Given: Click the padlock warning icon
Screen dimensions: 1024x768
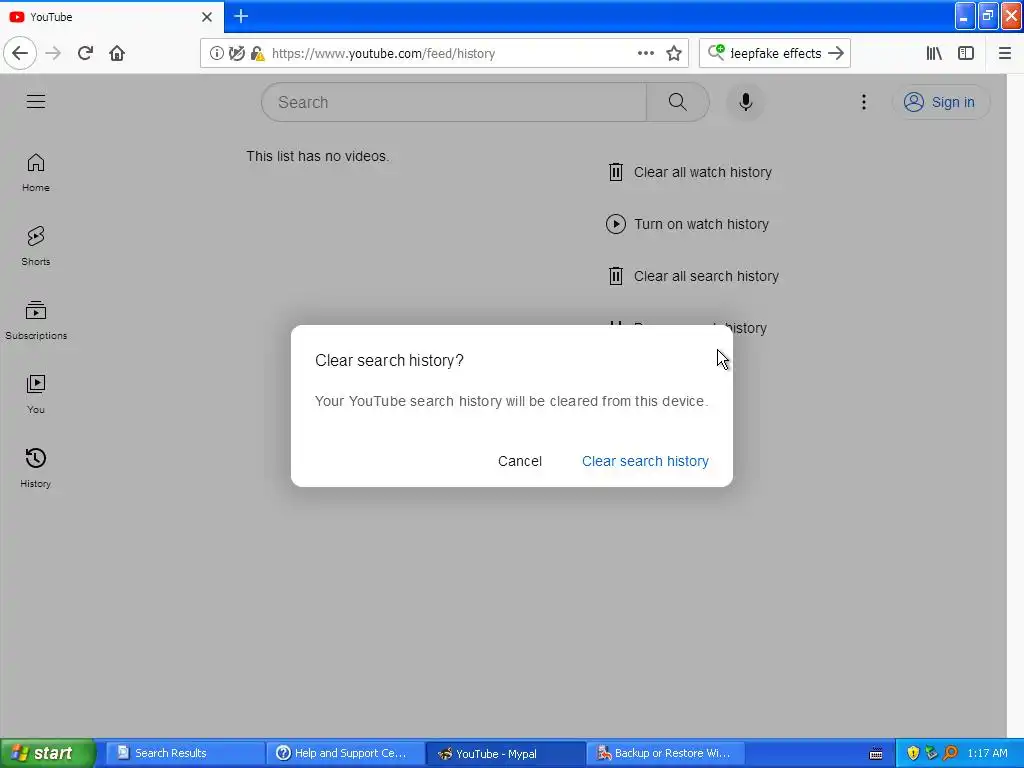Looking at the screenshot, I should pos(257,53).
